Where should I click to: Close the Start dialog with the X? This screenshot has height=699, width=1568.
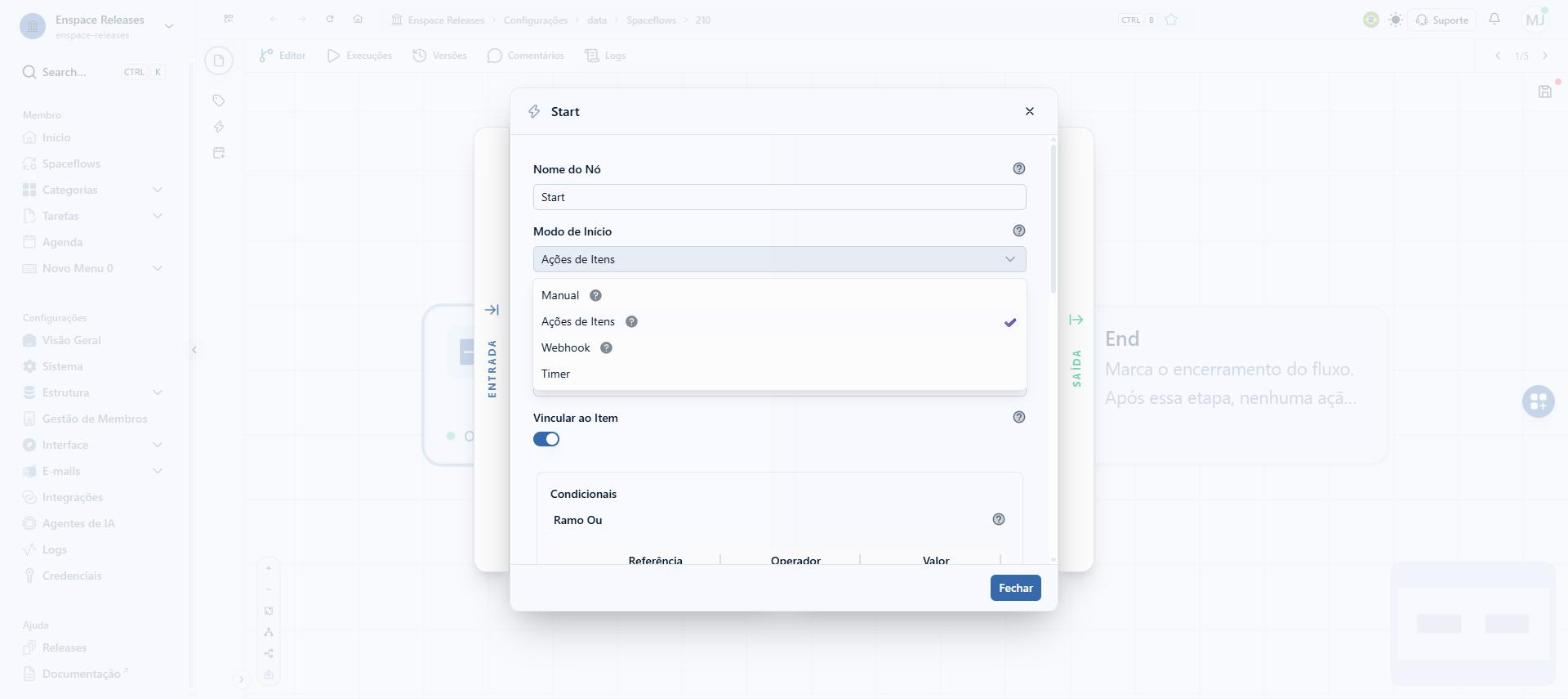[x=1029, y=111]
